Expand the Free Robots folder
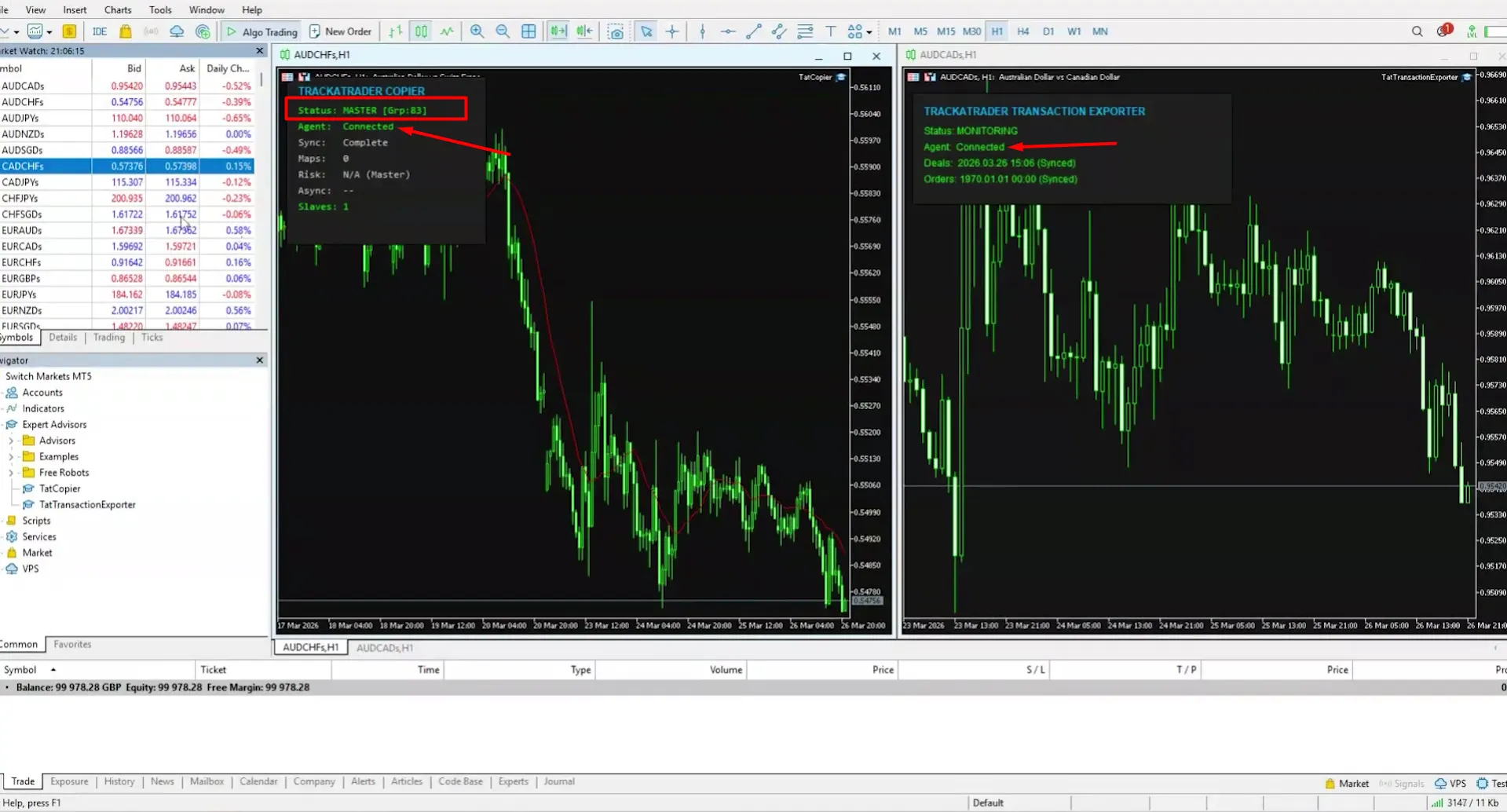 (11, 473)
